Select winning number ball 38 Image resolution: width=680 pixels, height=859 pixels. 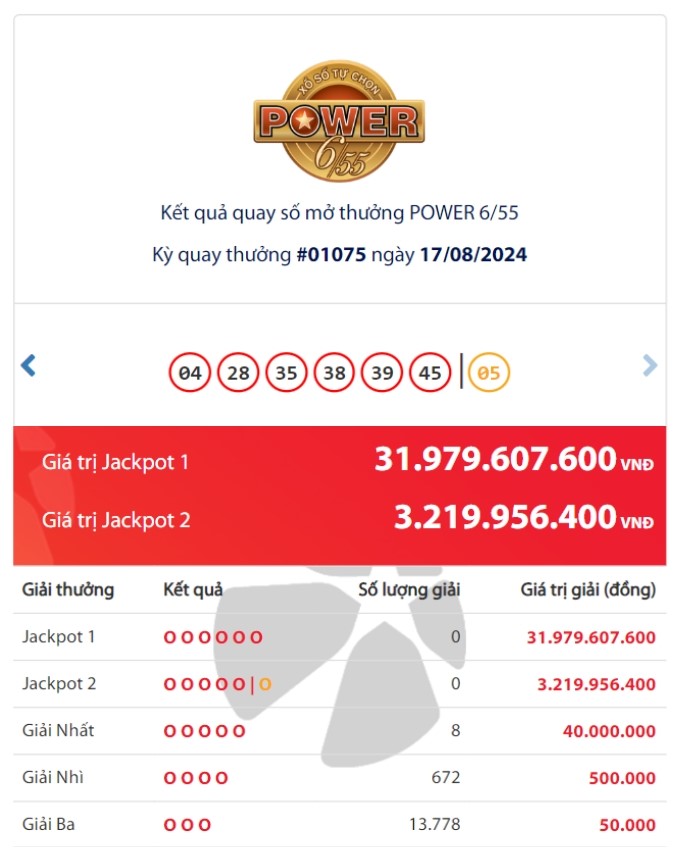pyautogui.click(x=334, y=373)
